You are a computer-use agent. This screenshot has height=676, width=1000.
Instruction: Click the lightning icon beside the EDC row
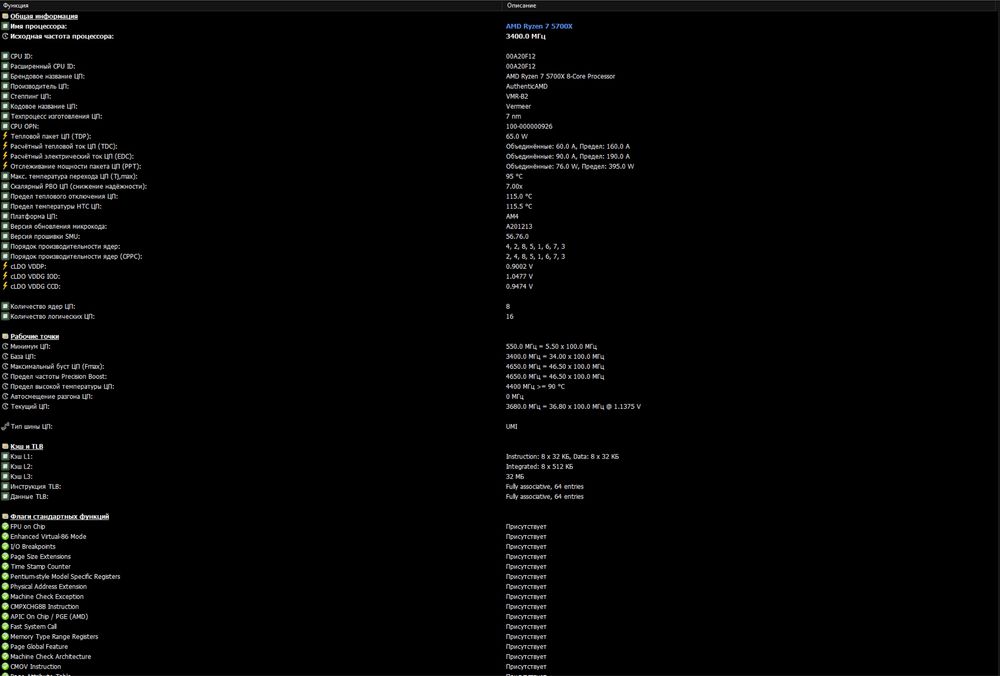tap(5, 156)
